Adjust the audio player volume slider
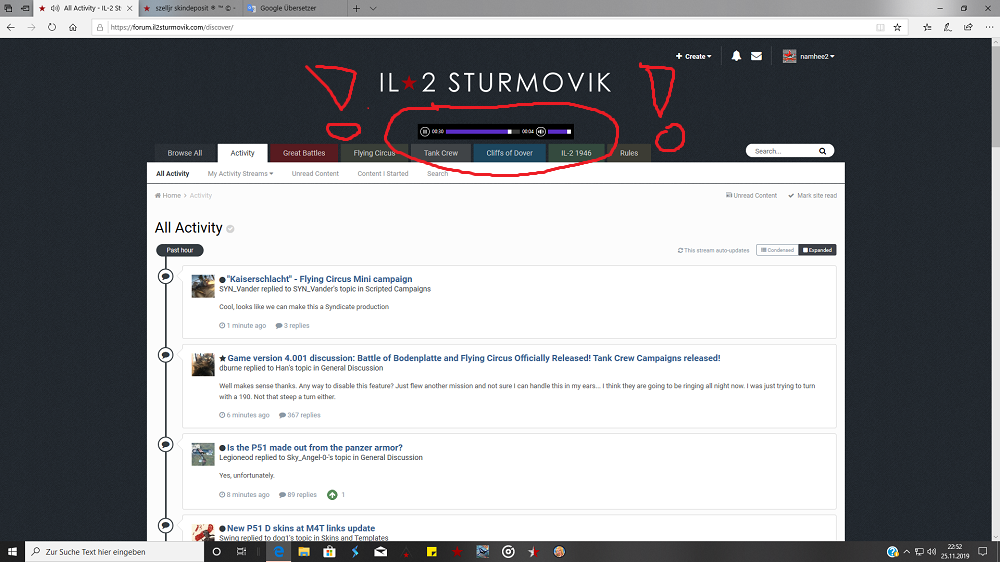The image size is (1000, 562). (x=559, y=131)
